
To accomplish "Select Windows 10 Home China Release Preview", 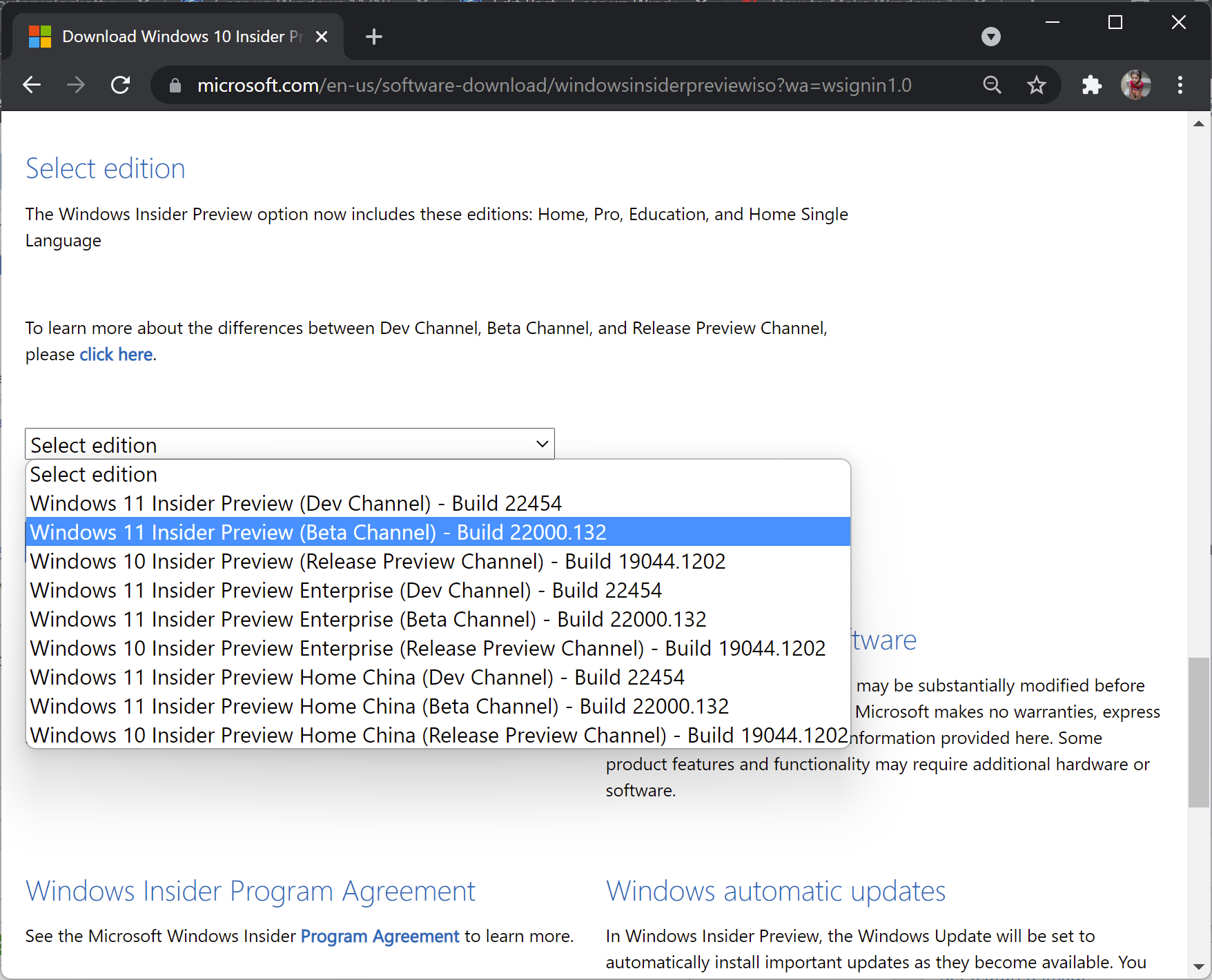I will coord(438,735).
